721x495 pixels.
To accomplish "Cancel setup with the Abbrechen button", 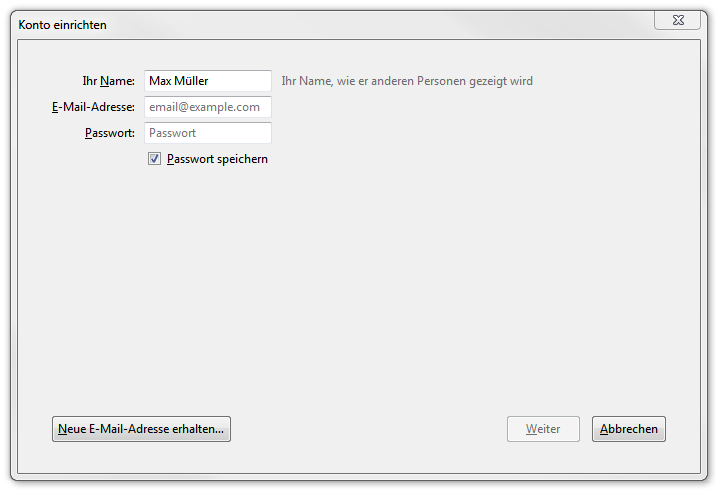I will tap(629, 429).
